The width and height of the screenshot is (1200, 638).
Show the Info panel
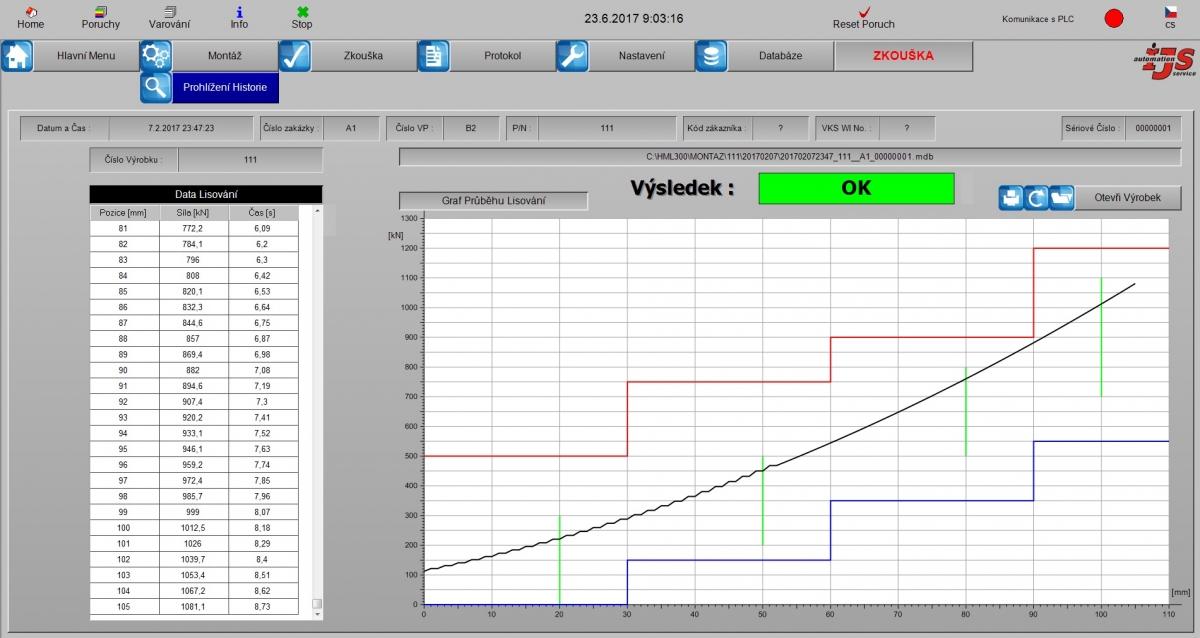point(239,12)
